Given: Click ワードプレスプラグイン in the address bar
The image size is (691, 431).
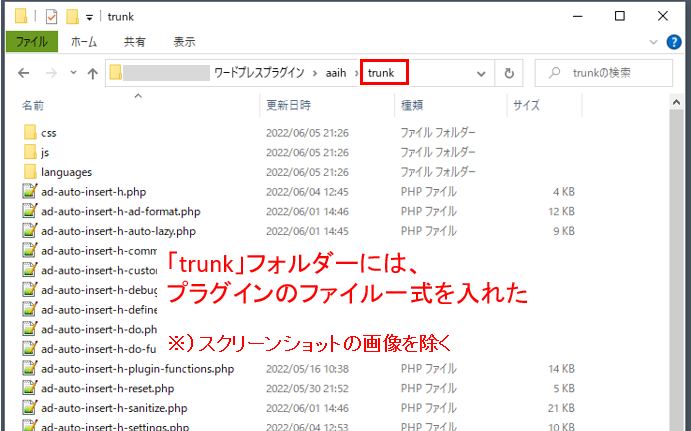Looking at the screenshot, I should [259, 73].
